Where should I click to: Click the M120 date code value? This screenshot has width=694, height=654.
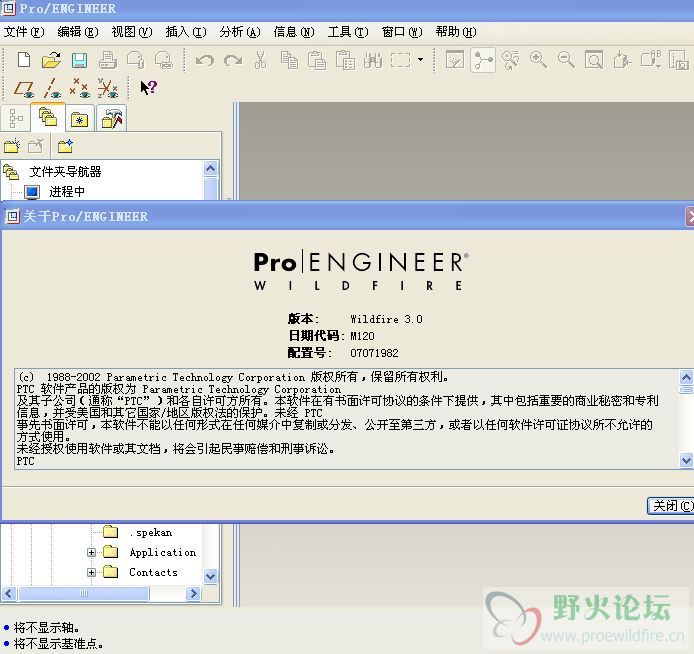click(x=362, y=336)
